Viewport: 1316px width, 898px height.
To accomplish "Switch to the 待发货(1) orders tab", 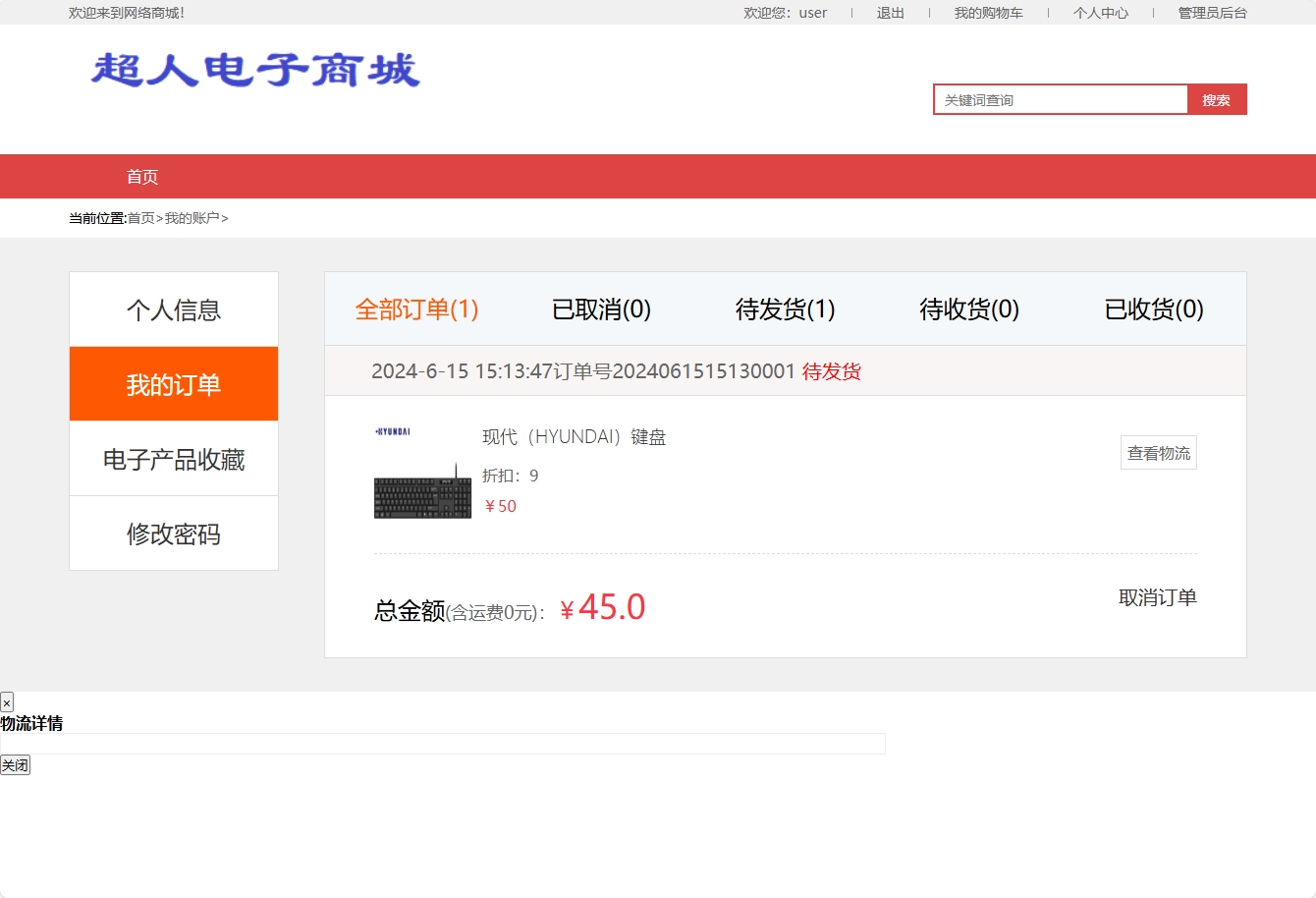I will pos(785,309).
